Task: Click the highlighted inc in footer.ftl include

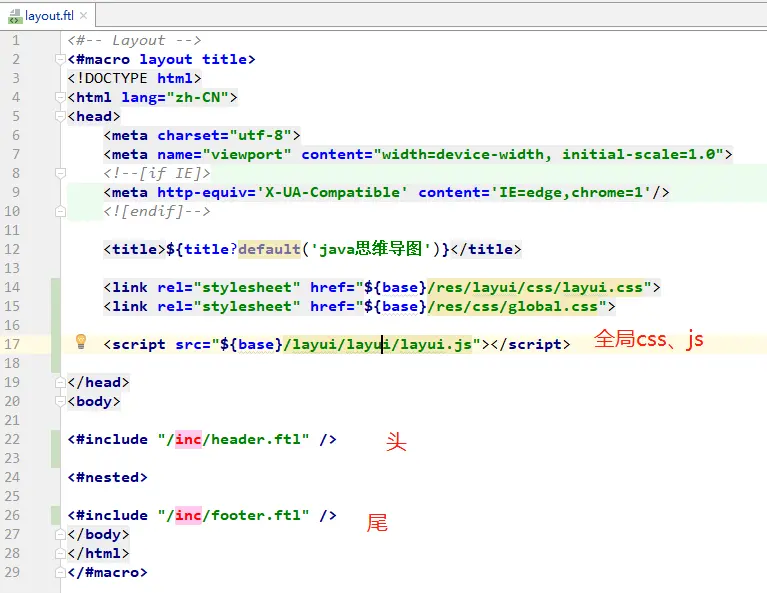Action: [x=188, y=515]
